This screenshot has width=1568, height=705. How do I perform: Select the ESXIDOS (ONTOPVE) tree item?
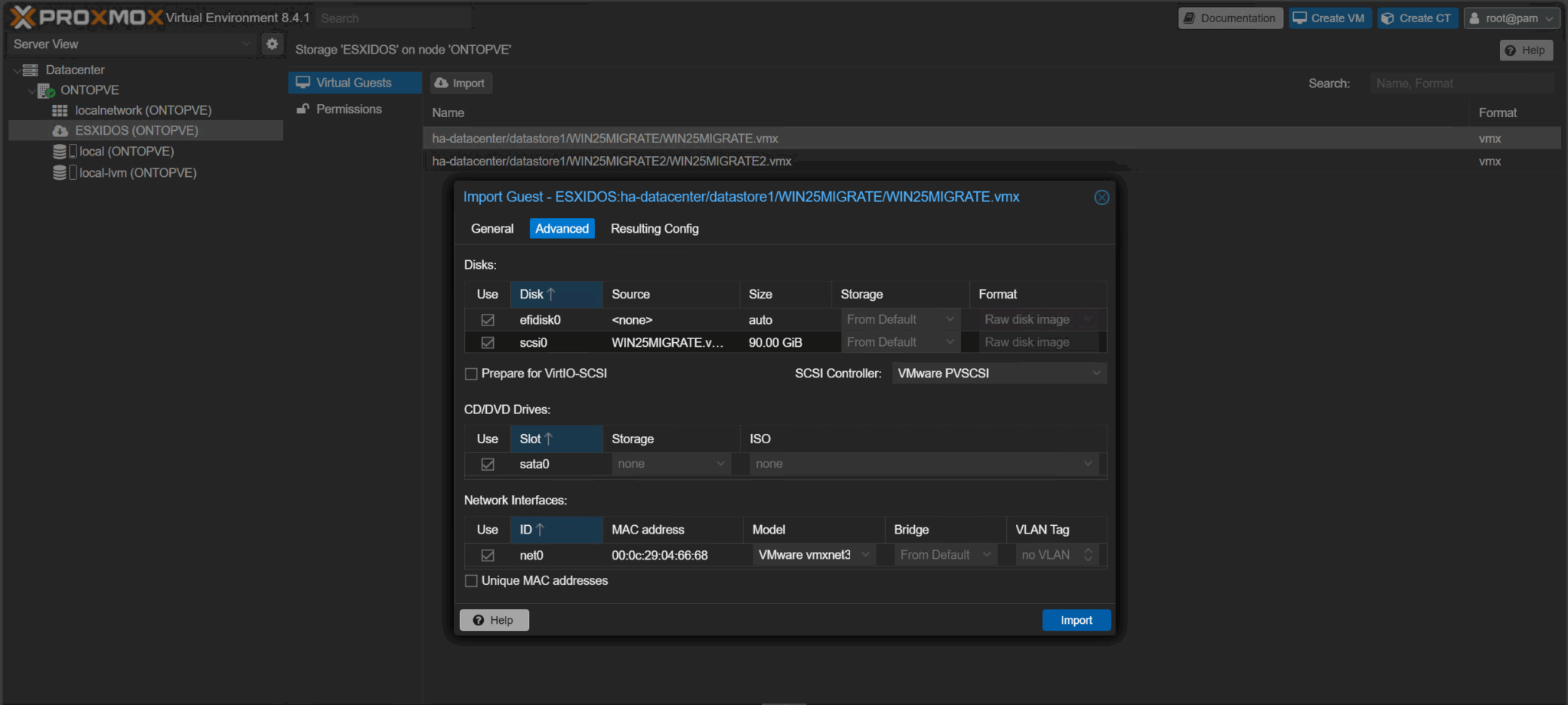click(x=145, y=131)
